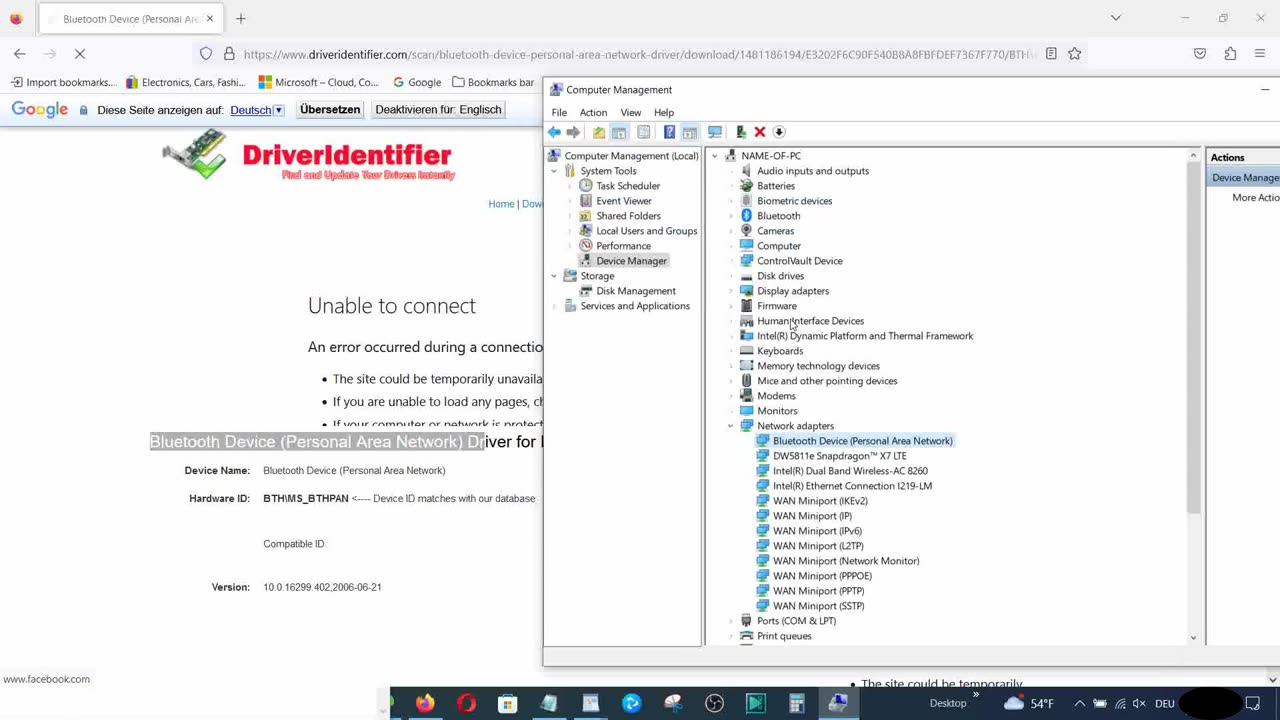
Task: Select Event Viewer in the tree
Action: (623, 201)
